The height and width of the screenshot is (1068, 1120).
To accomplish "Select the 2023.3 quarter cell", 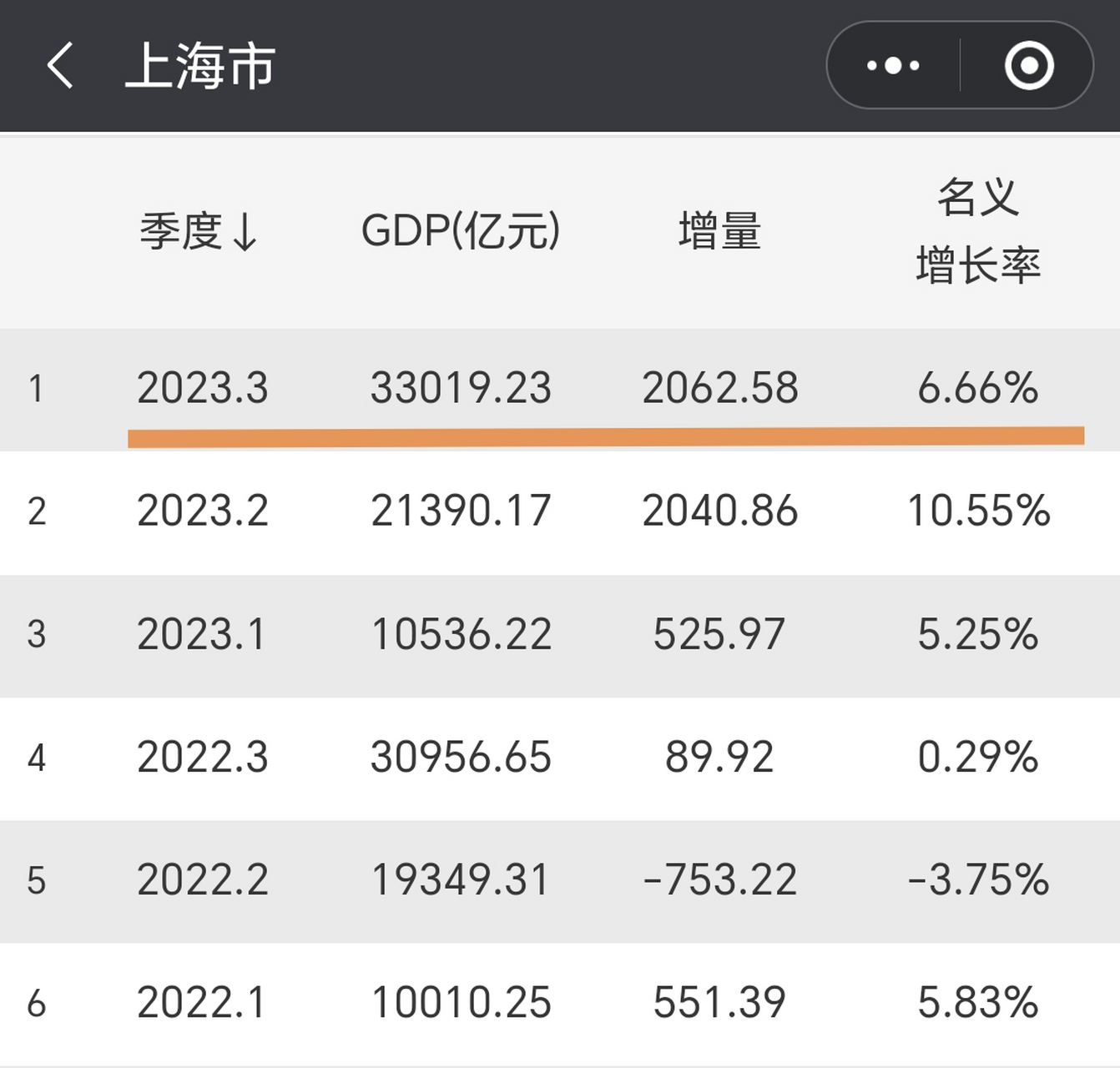I will click(x=203, y=388).
